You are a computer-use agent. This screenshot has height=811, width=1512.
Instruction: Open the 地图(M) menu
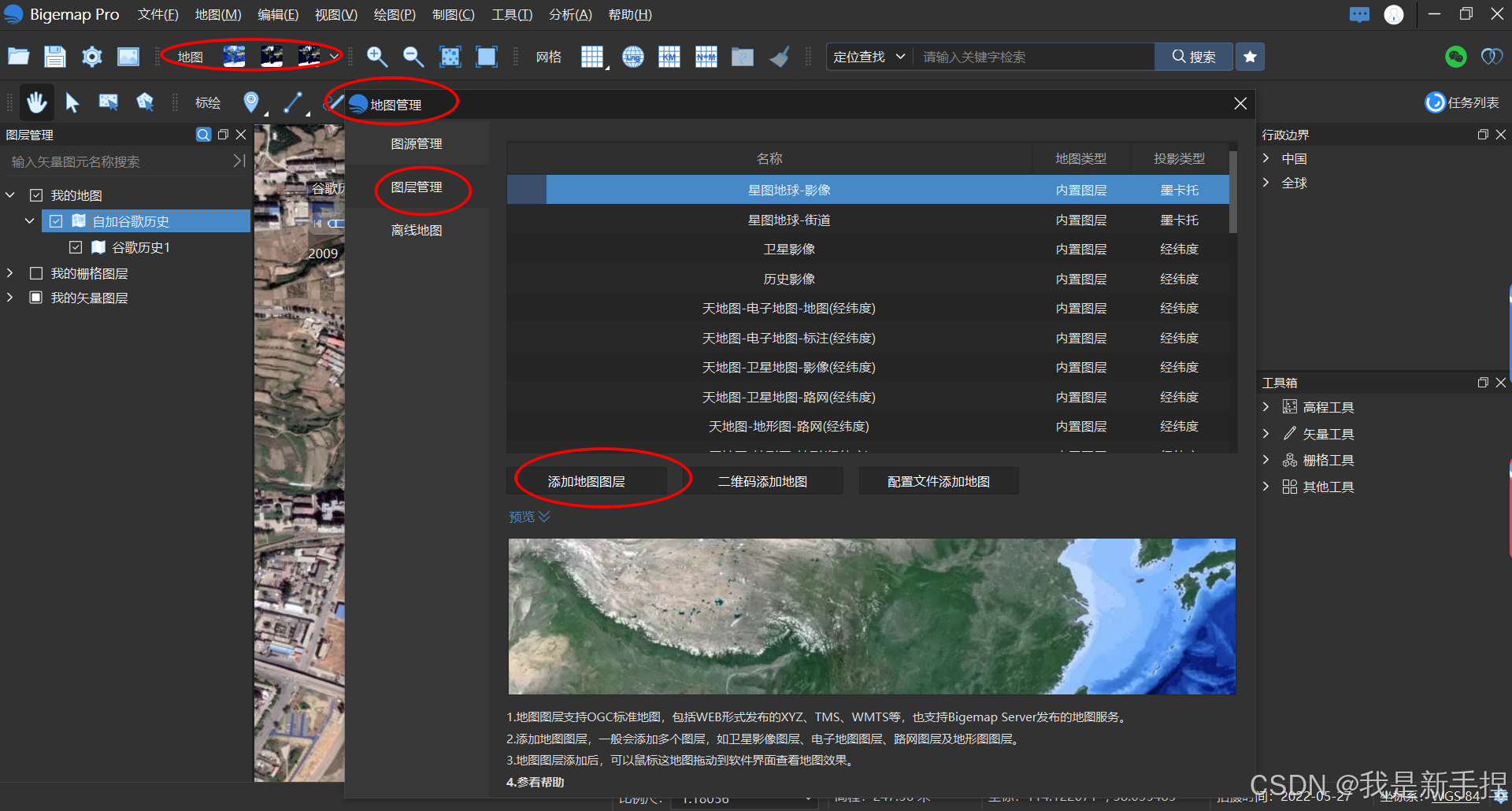click(218, 15)
